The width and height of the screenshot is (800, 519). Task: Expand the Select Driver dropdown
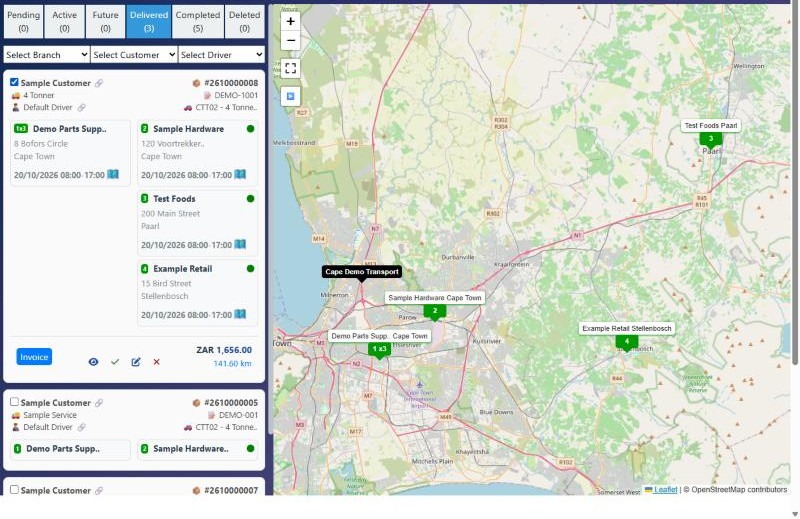click(221, 55)
